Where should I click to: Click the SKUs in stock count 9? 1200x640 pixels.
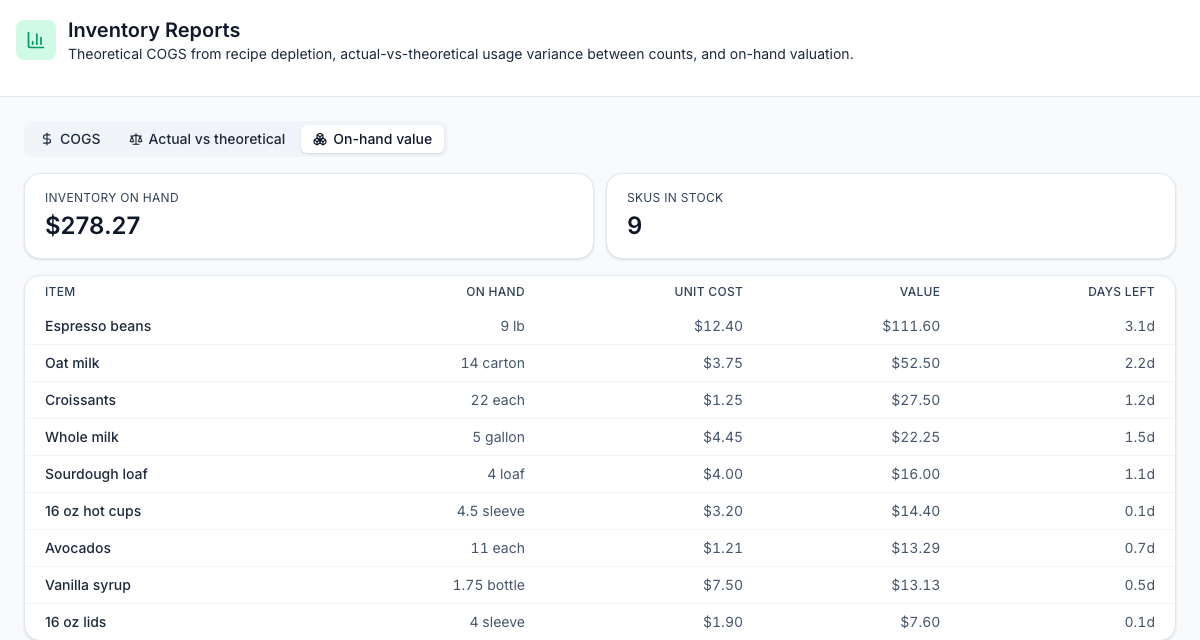pos(634,226)
